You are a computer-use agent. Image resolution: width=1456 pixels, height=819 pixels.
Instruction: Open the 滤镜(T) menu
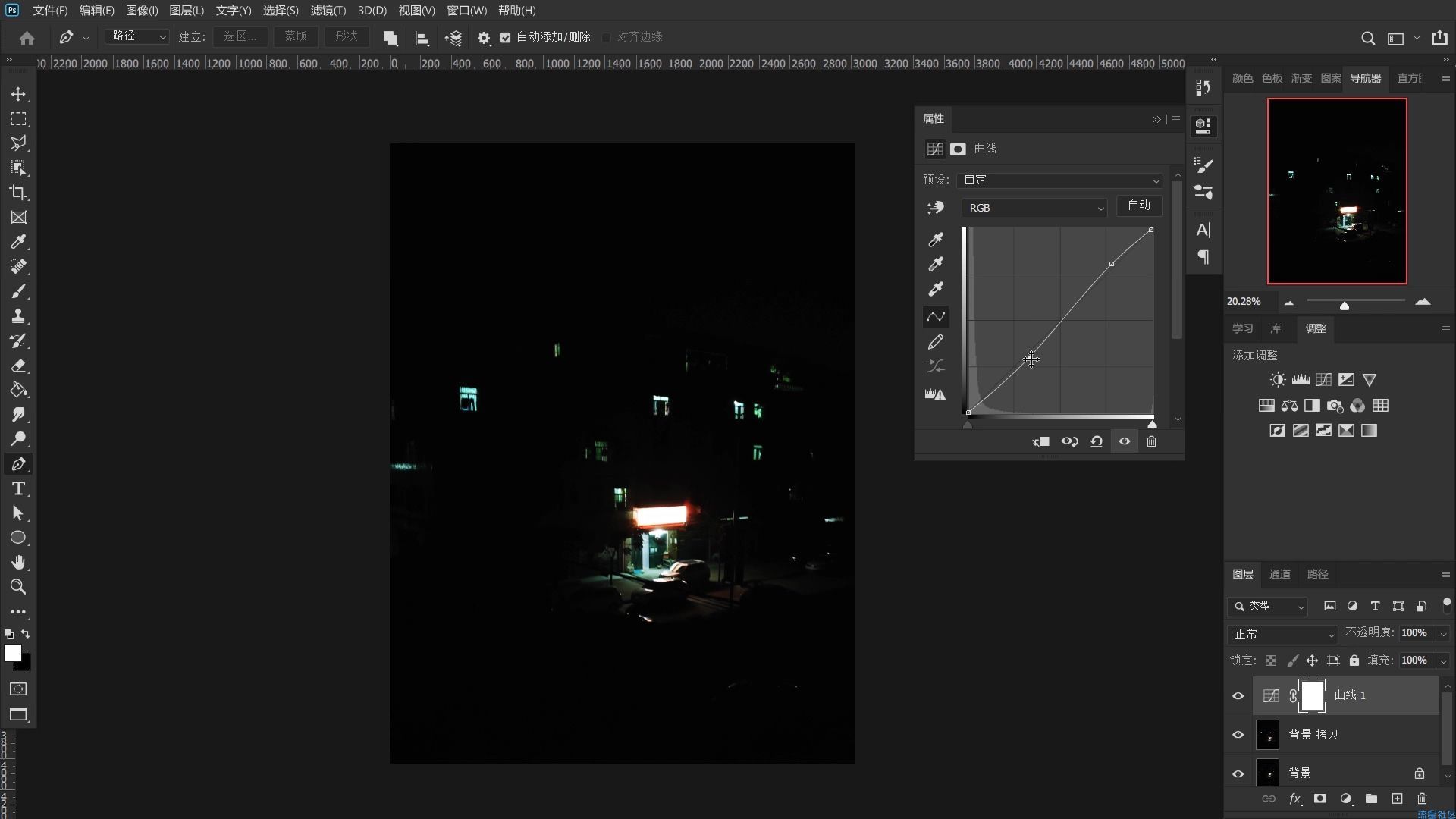(328, 11)
